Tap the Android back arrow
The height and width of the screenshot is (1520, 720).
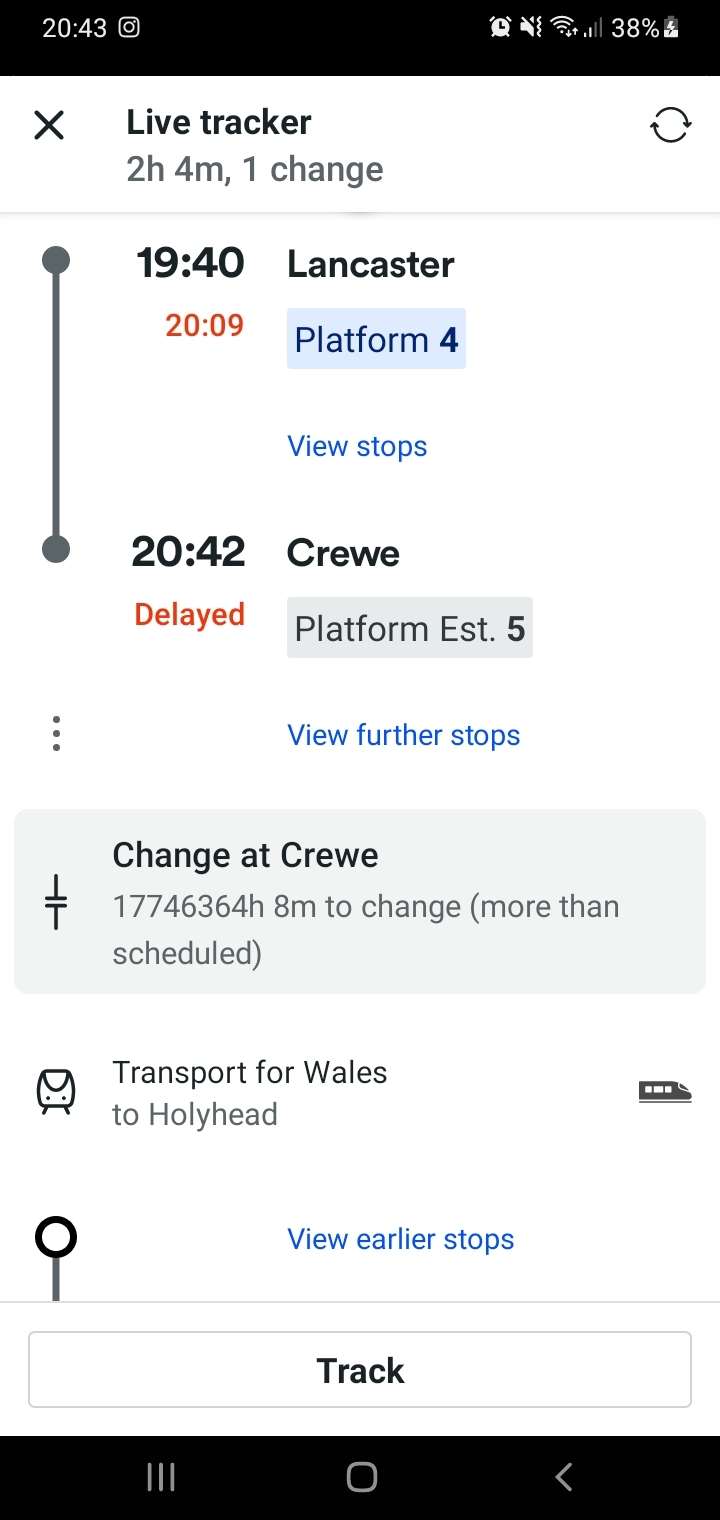point(564,1477)
